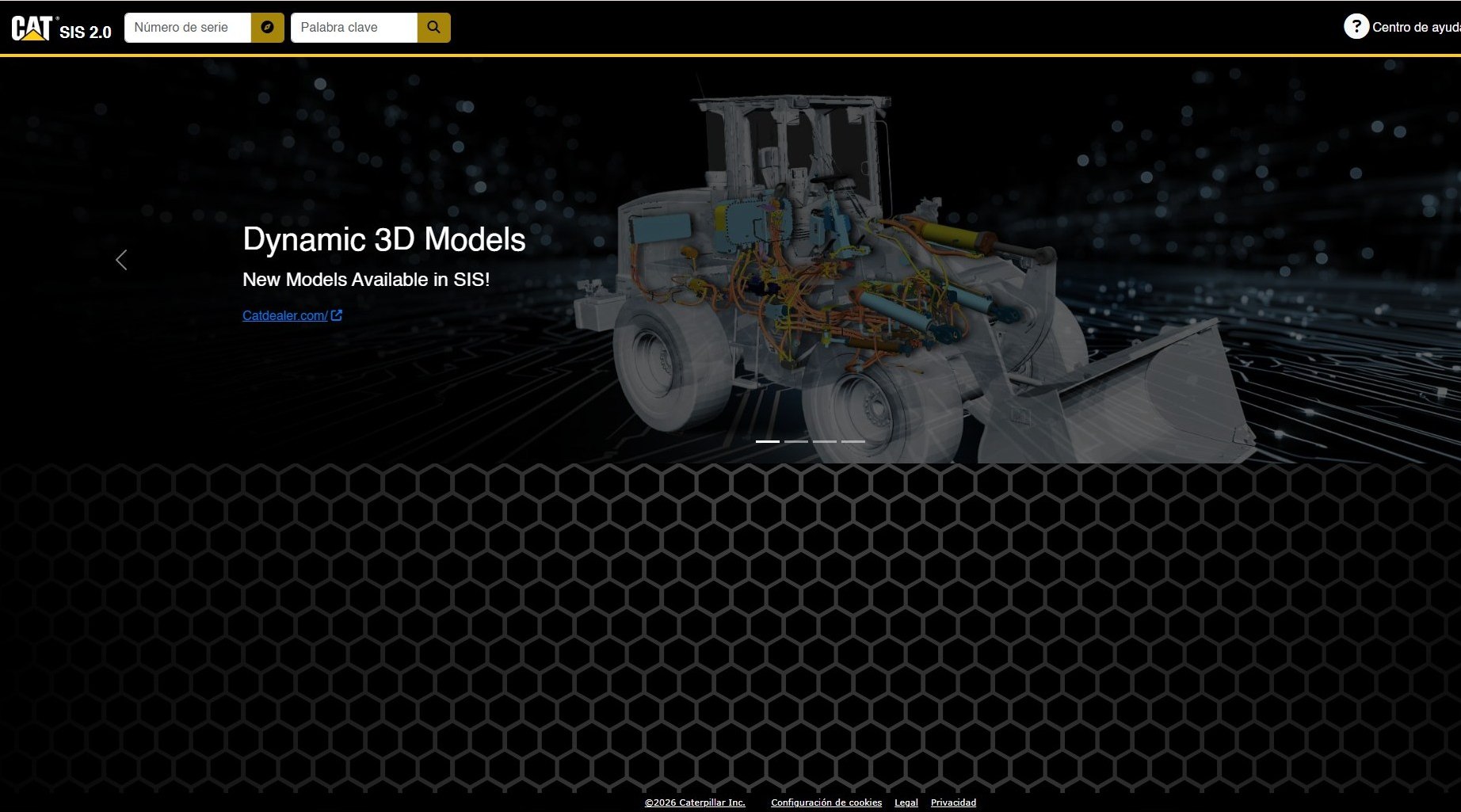This screenshot has width=1461, height=812.
Task: Open the Privacidad footer link
Action: 953,802
